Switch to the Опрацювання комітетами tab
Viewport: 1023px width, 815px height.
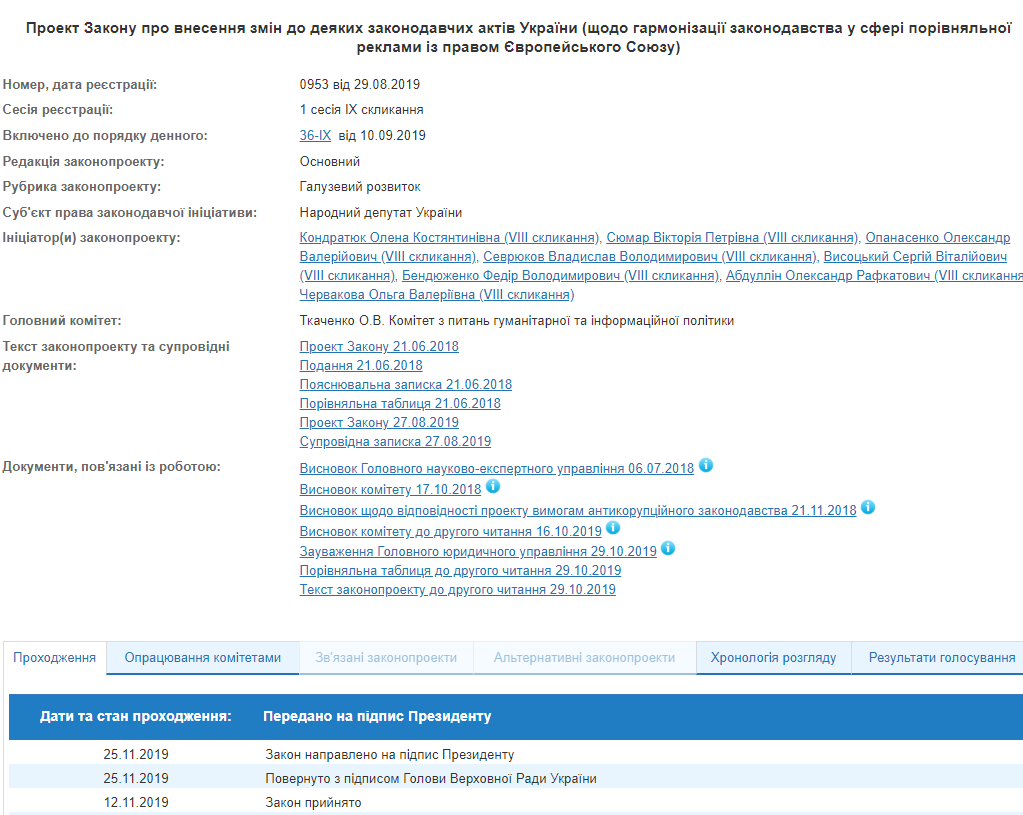[x=202, y=658]
